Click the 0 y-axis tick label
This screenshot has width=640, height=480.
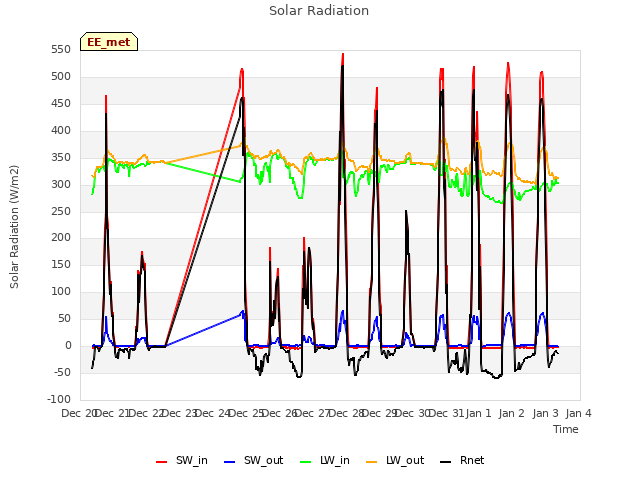pos(68,345)
